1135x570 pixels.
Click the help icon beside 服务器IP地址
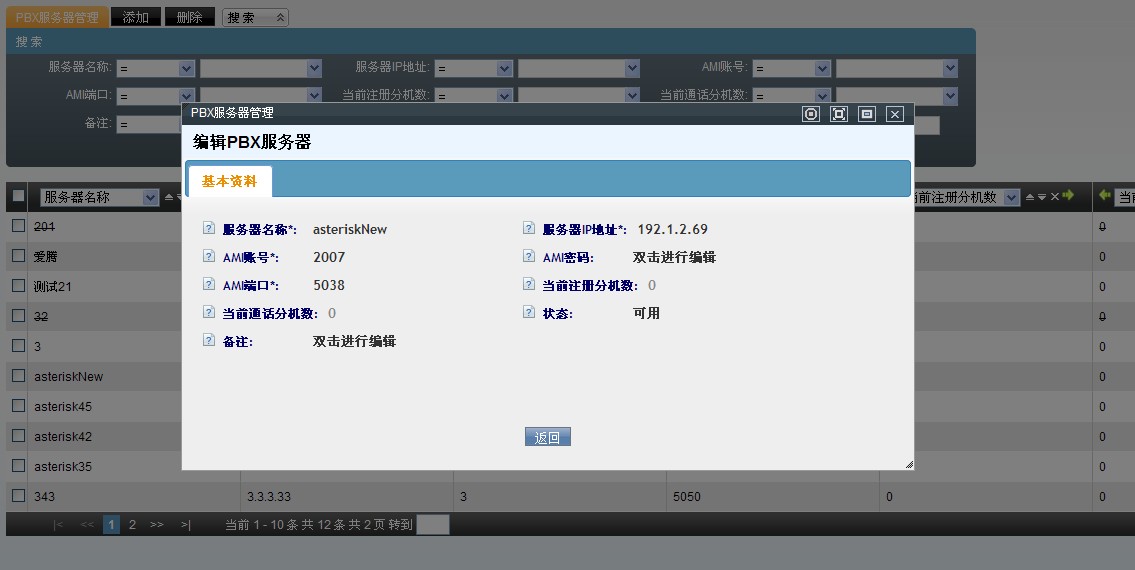click(529, 228)
